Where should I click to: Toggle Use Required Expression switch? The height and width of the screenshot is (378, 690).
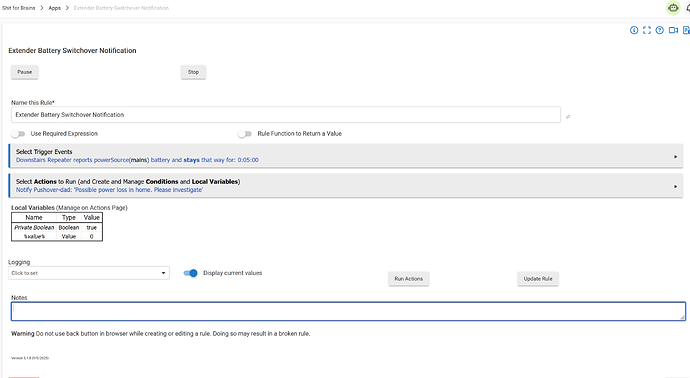click(x=18, y=134)
